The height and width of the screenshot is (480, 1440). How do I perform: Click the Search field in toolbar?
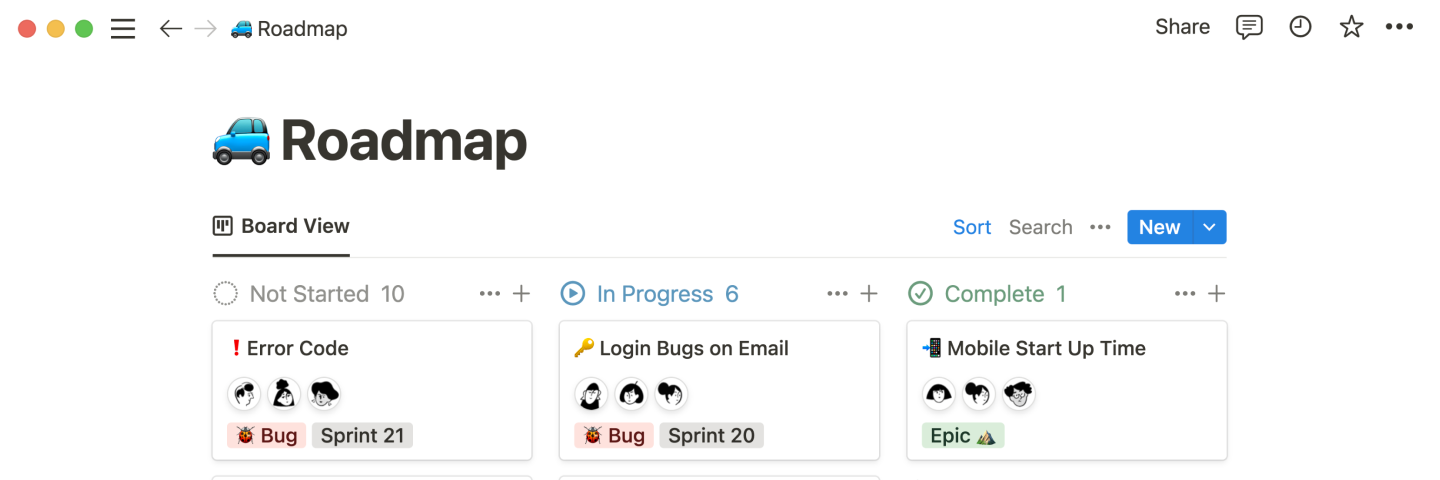click(x=1040, y=227)
